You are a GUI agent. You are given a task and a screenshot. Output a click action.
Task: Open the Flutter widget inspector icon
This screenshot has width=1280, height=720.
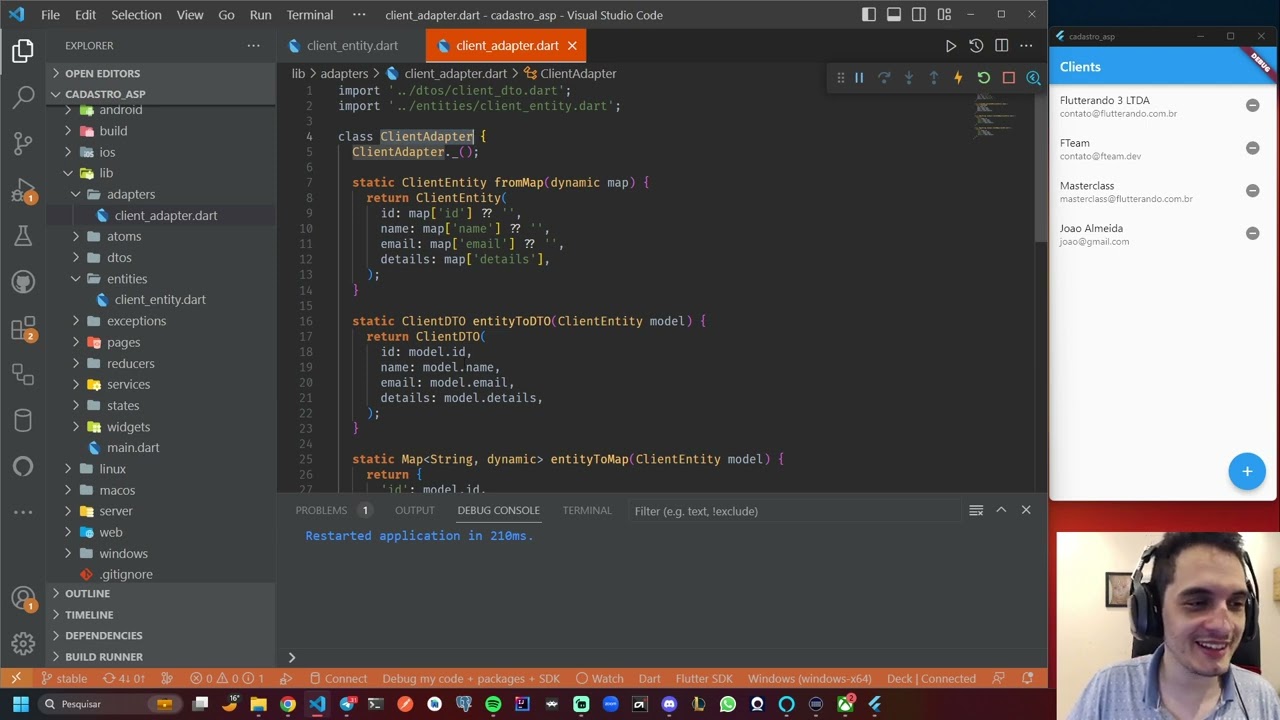(x=1033, y=78)
